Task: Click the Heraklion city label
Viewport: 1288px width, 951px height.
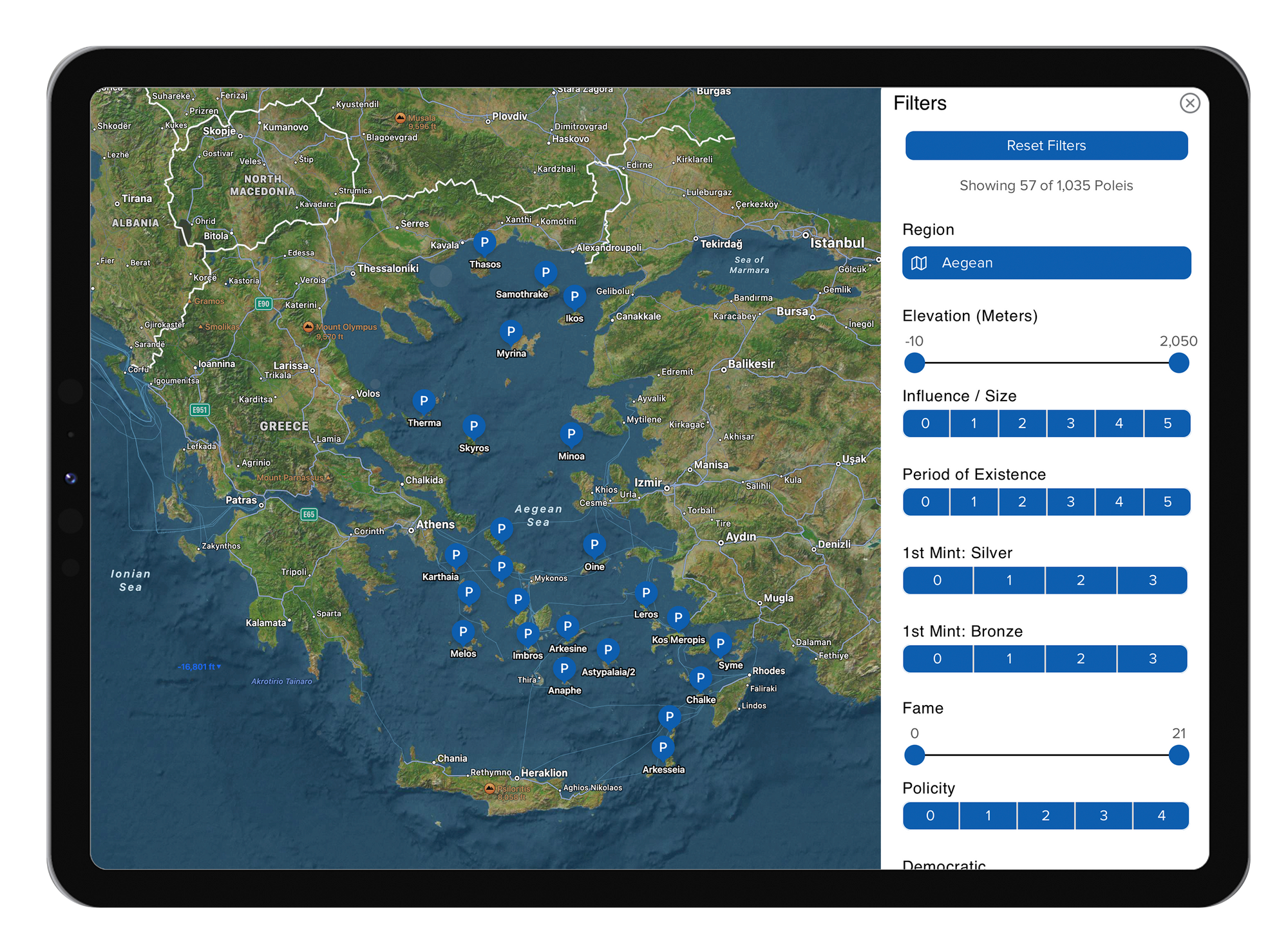Action: [544, 773]
